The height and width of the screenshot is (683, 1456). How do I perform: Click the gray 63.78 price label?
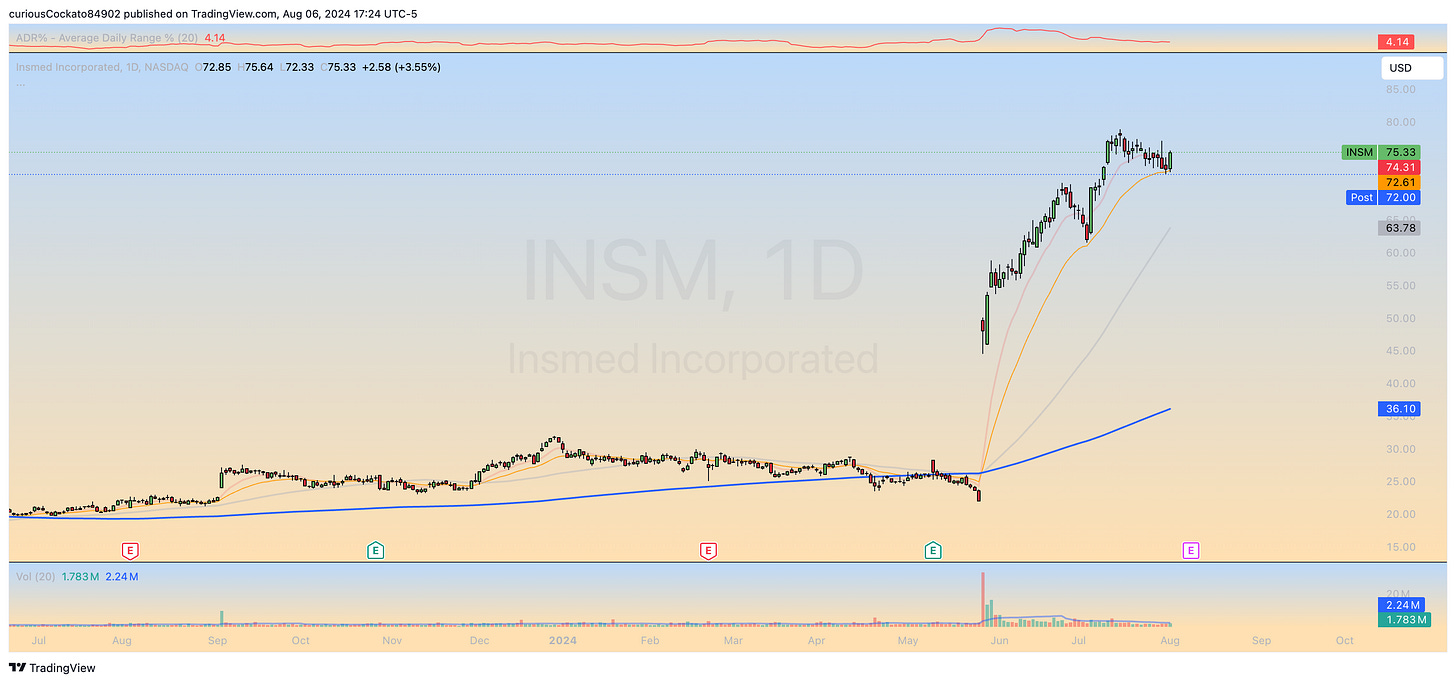tap(1398, 228)
